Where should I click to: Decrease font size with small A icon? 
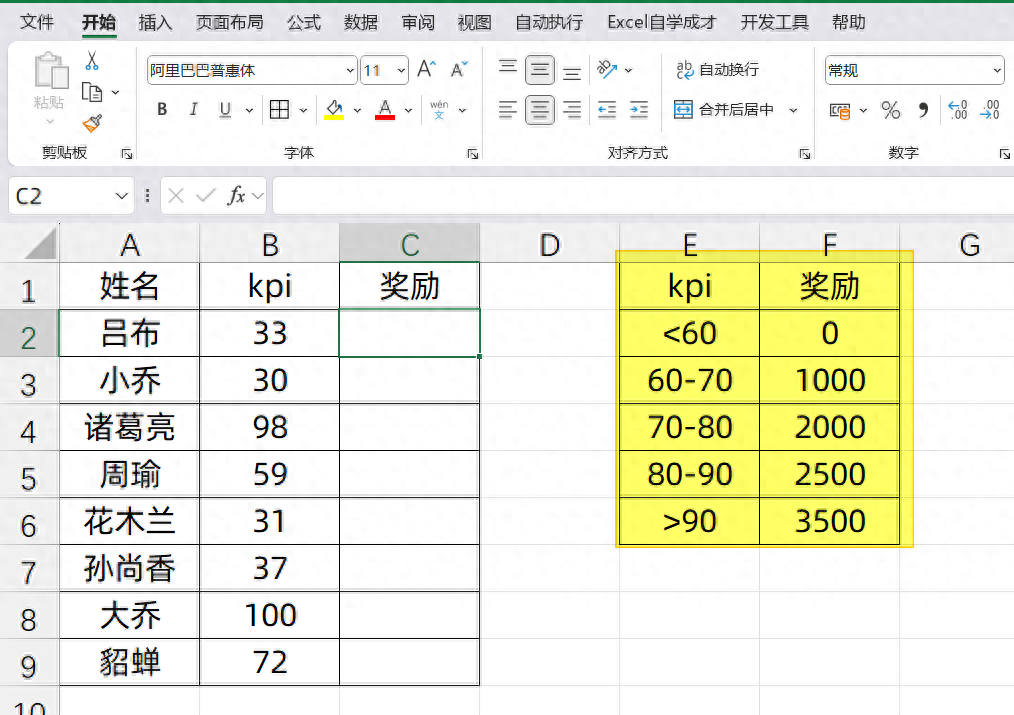click(x=458, y=69)
